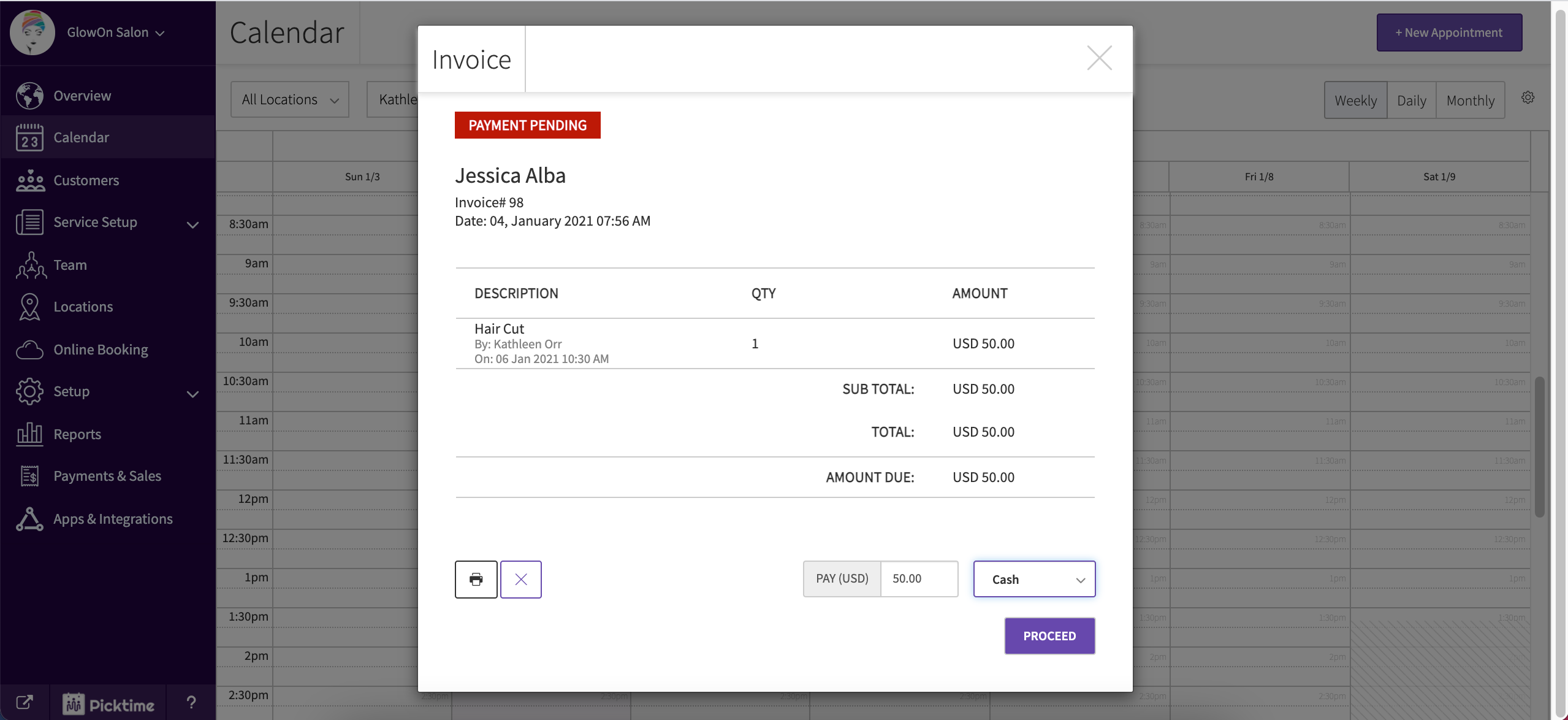Viewport: 1568px width, 720px height.
Task: Select the Reports chart icon
Action: (x=28, y=434)
